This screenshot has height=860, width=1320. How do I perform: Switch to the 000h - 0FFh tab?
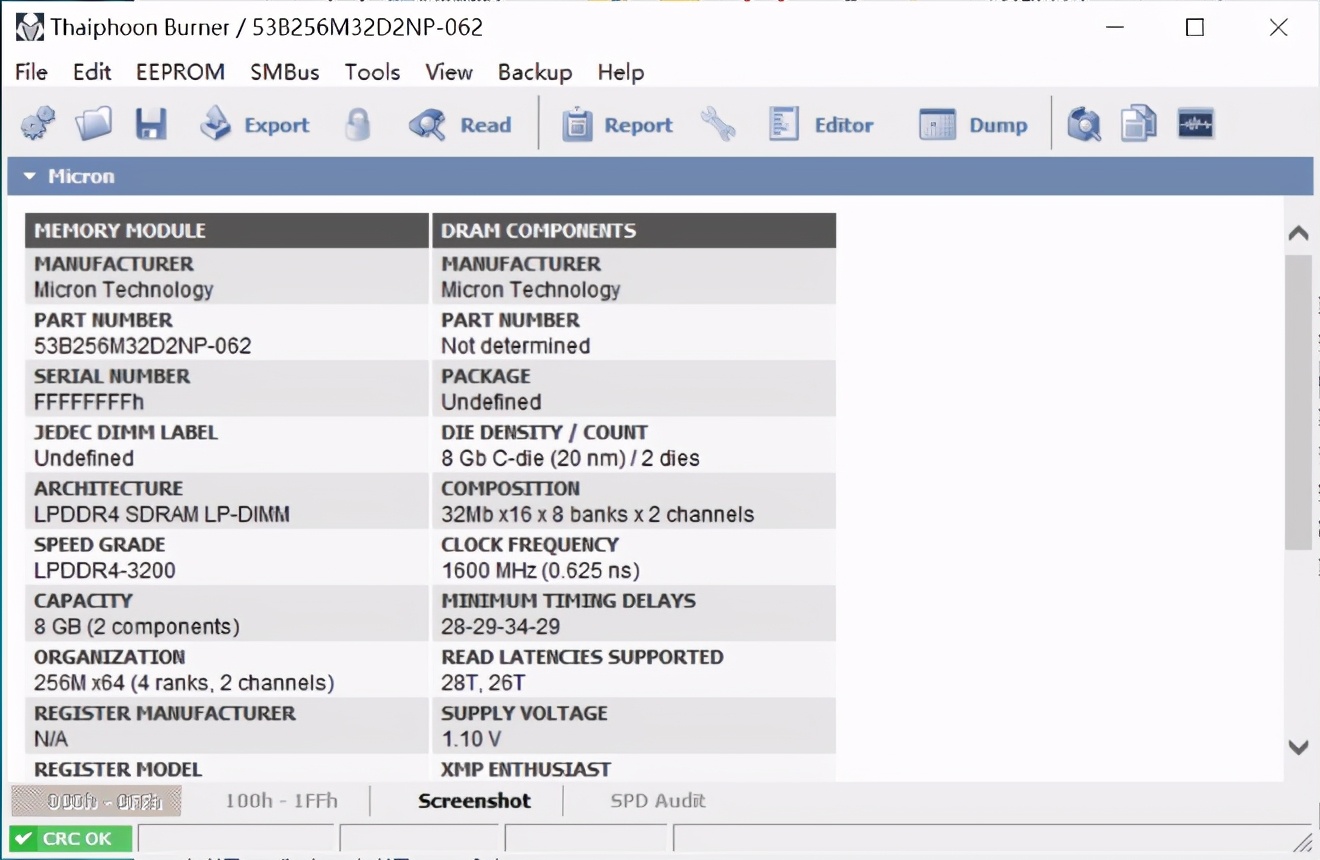coord(96,801)
